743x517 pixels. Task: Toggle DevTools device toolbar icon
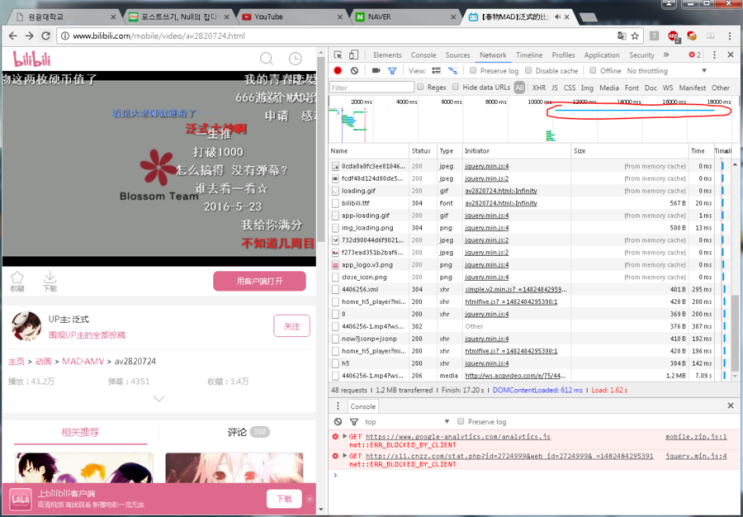tap(353, 55)
